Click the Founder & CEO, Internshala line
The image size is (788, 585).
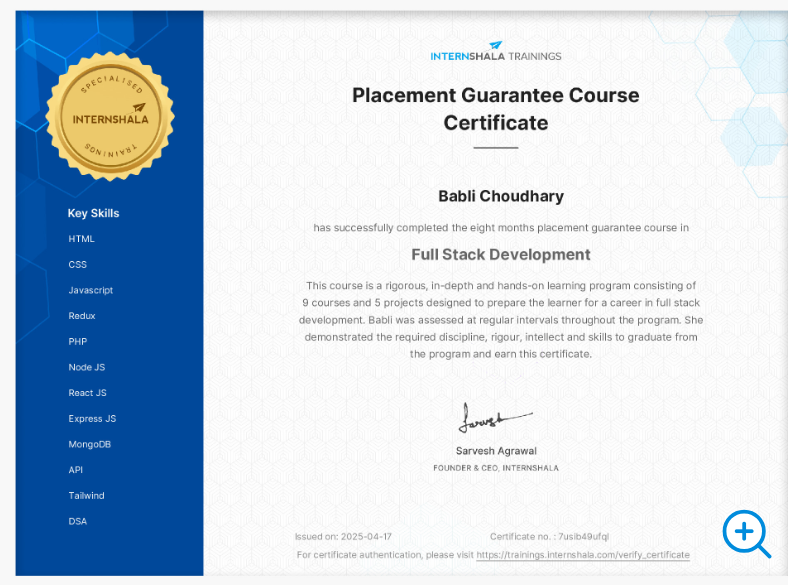pyautogui.click(x=496, y=468)
